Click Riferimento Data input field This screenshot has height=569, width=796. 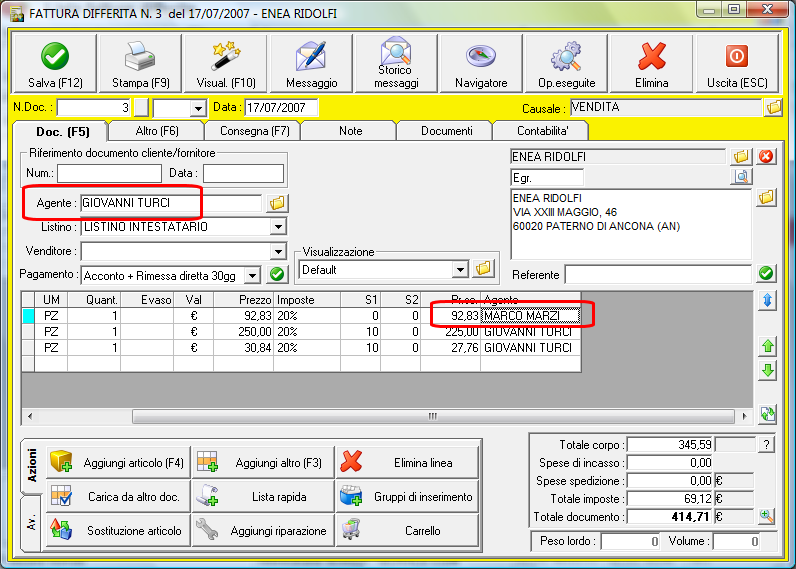pyautogui.click(x=243, y=173)
